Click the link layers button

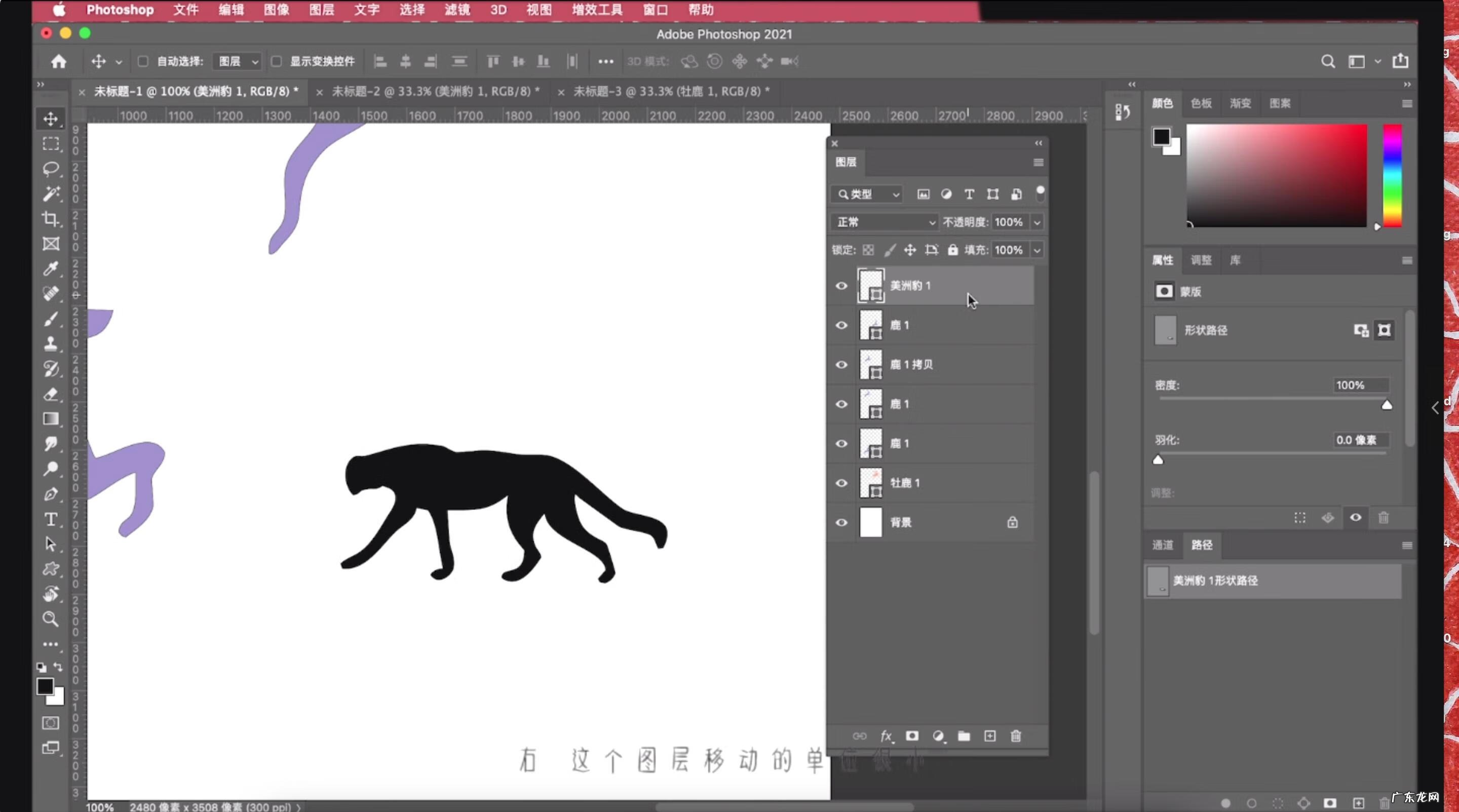859,736
